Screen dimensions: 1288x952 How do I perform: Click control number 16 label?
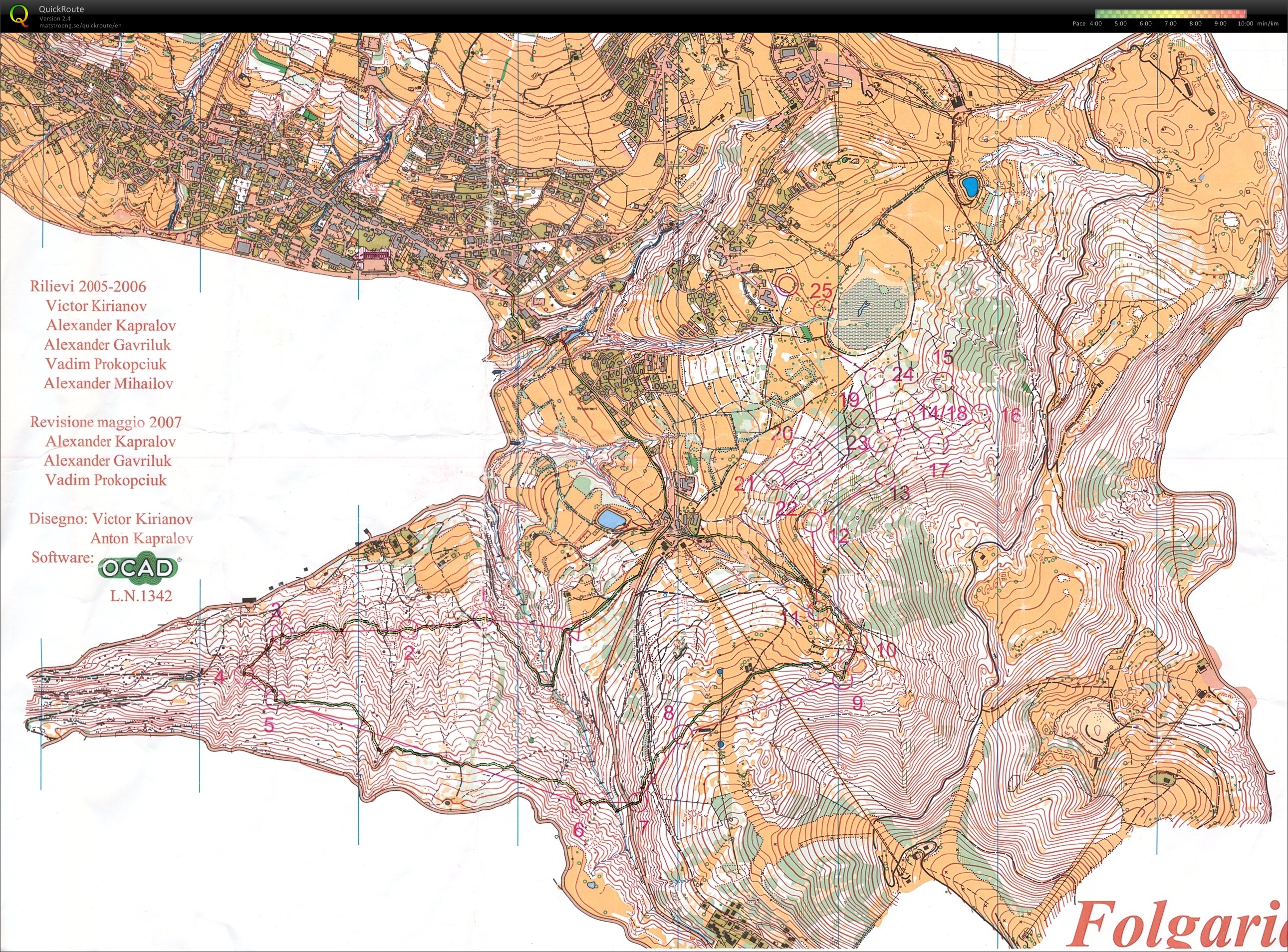click(1011, 414)
